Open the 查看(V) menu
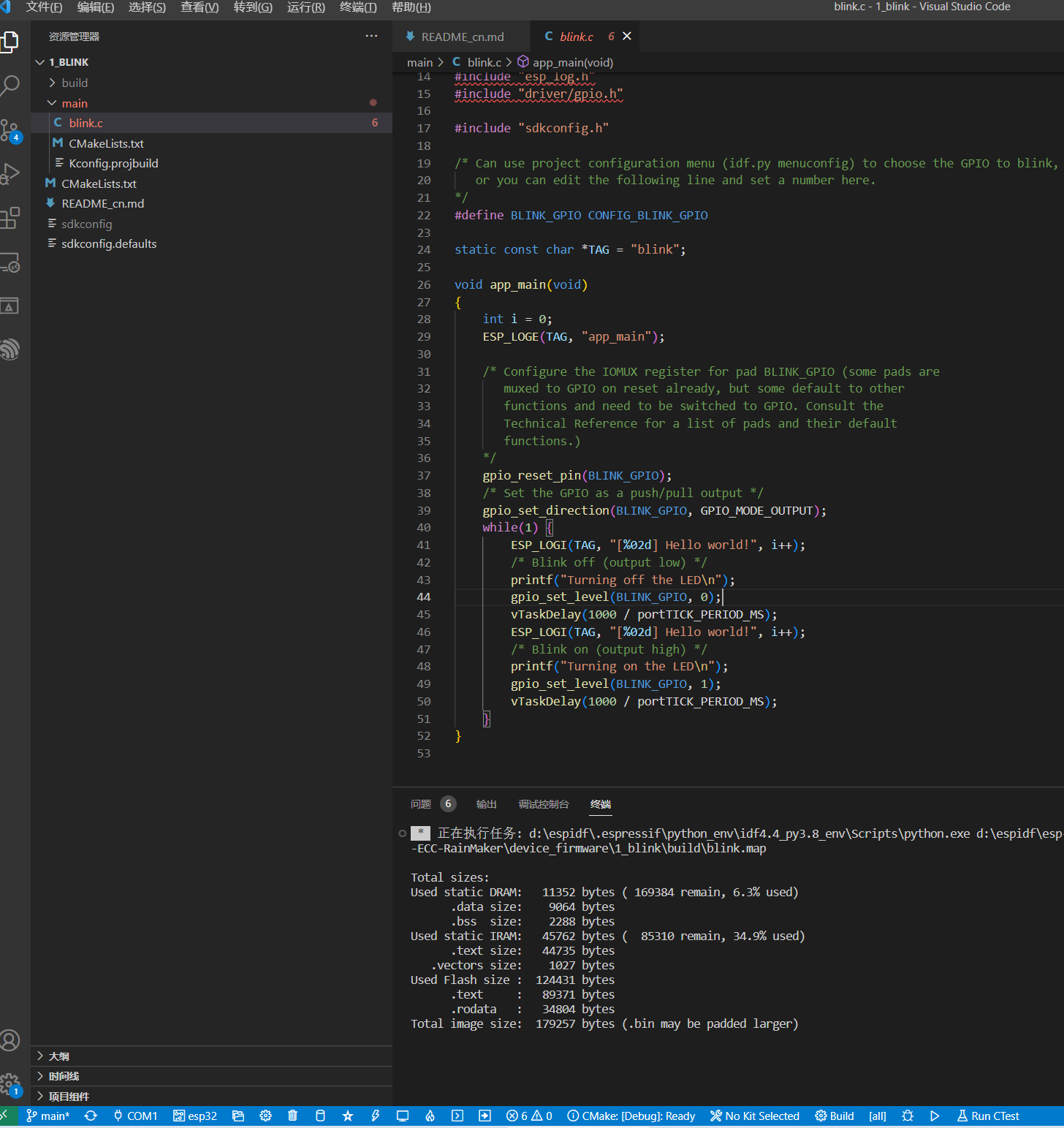 pyautogui.click(x=199, y=7)
